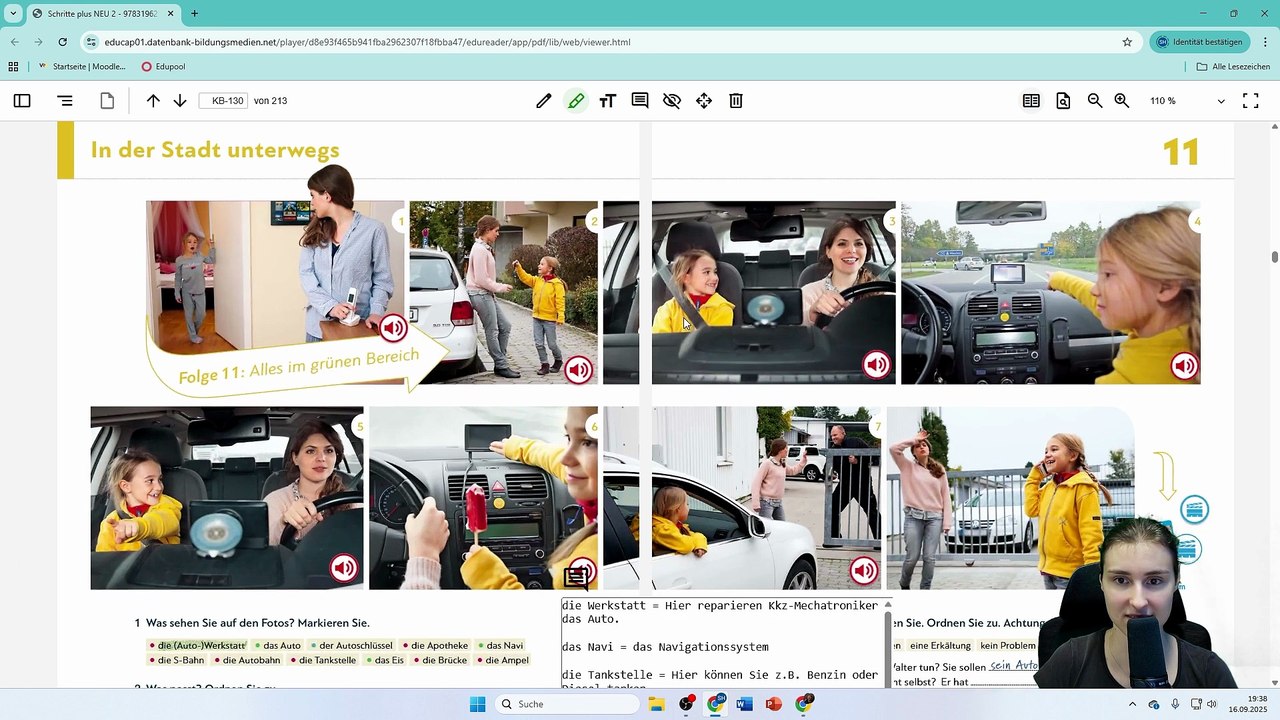Click the word 'die (Auto-)Werkstatt' in exercise 1
Viewport: 1280px width, 720px height.
pos(201,646)
